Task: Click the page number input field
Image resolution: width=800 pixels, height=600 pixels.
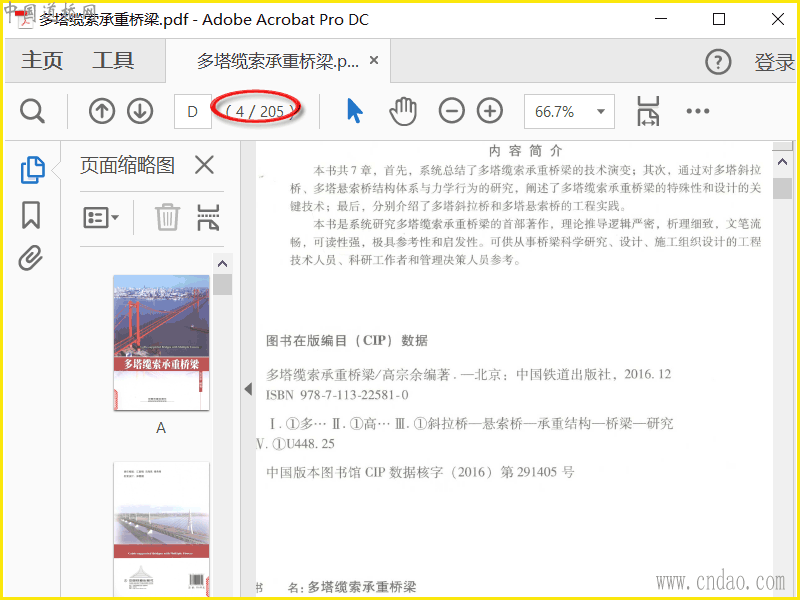Action: 192,111
